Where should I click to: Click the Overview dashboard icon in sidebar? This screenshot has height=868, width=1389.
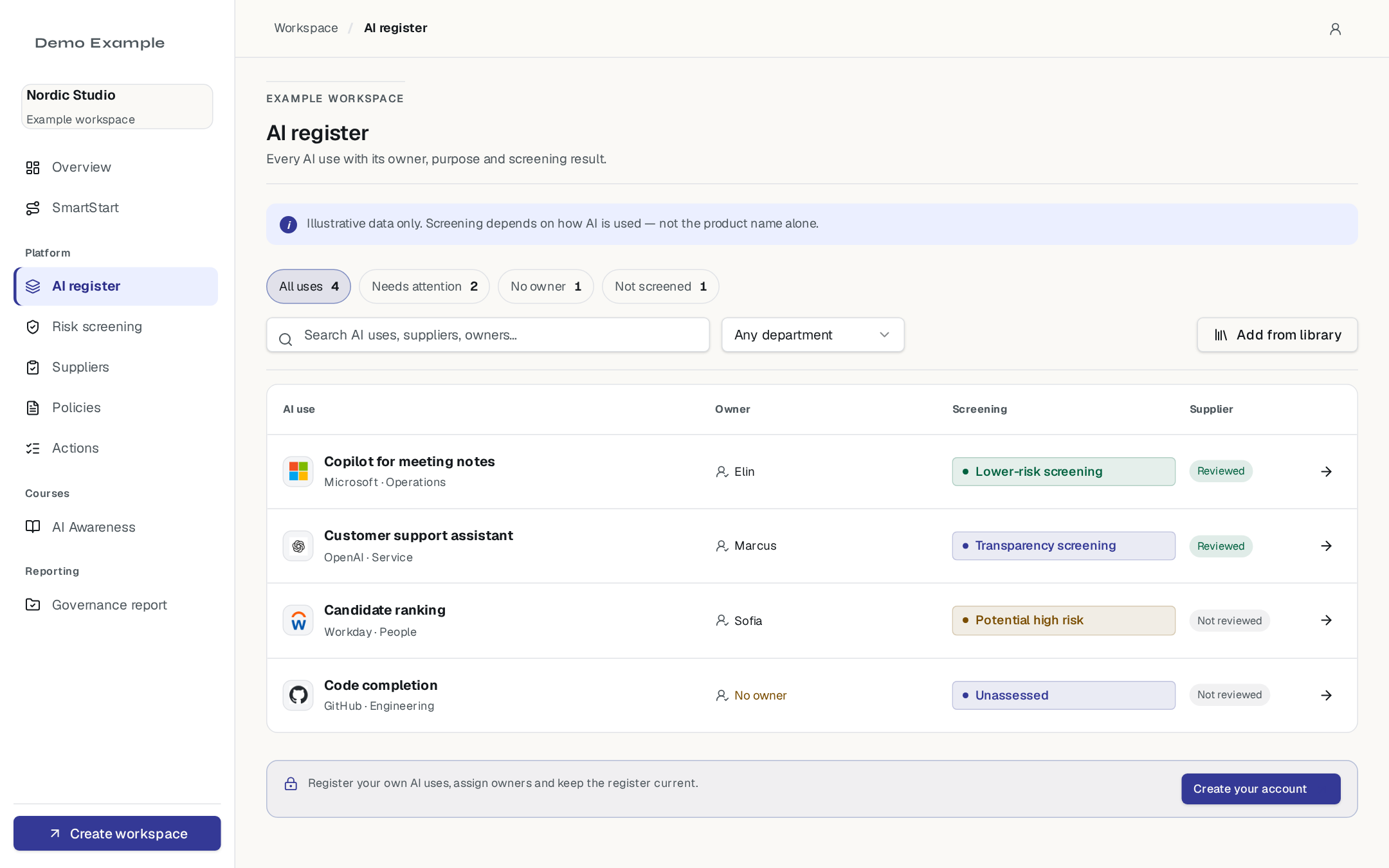pos(33,168)
